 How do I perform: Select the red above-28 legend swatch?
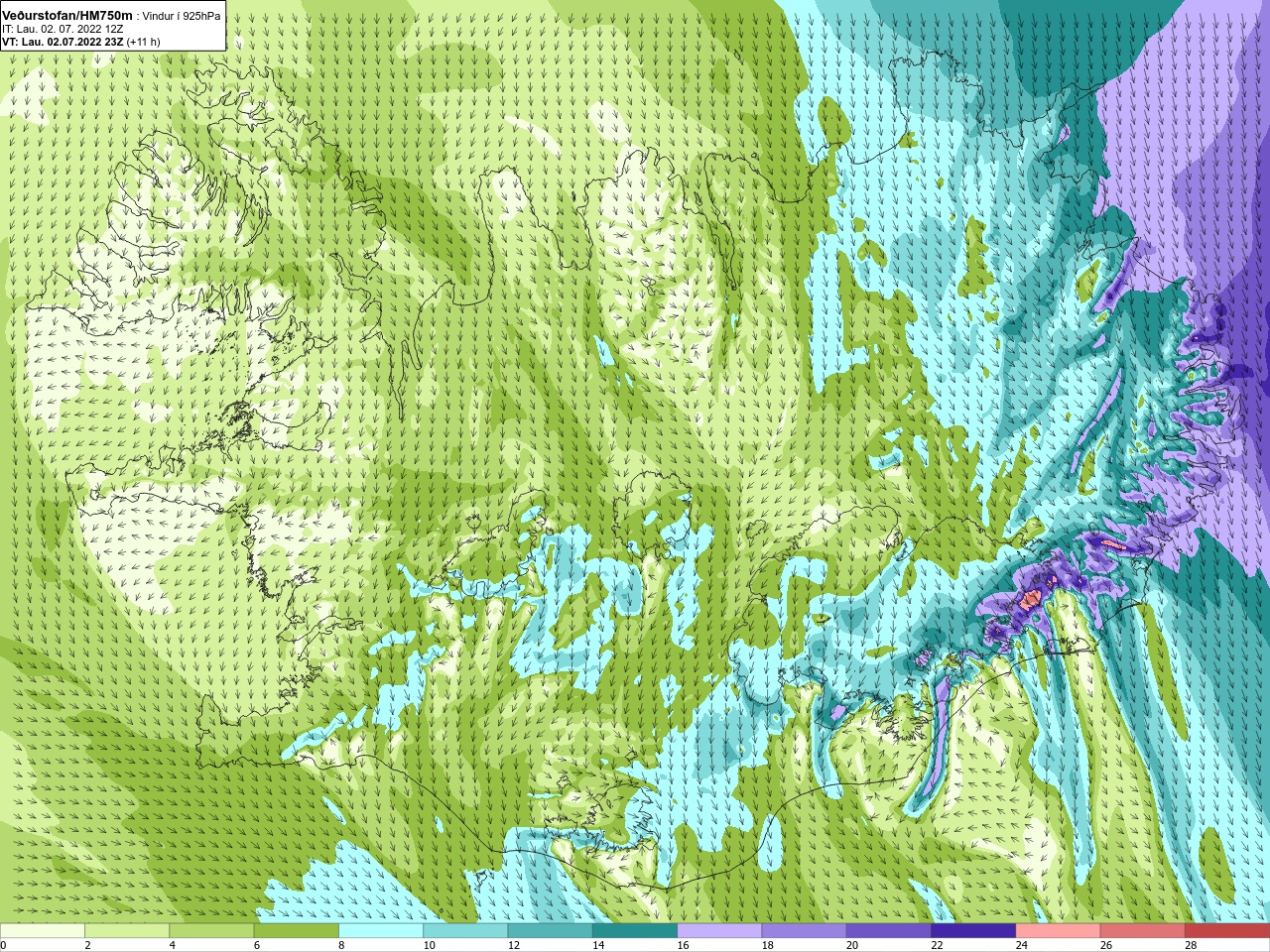coord(1227,931)
